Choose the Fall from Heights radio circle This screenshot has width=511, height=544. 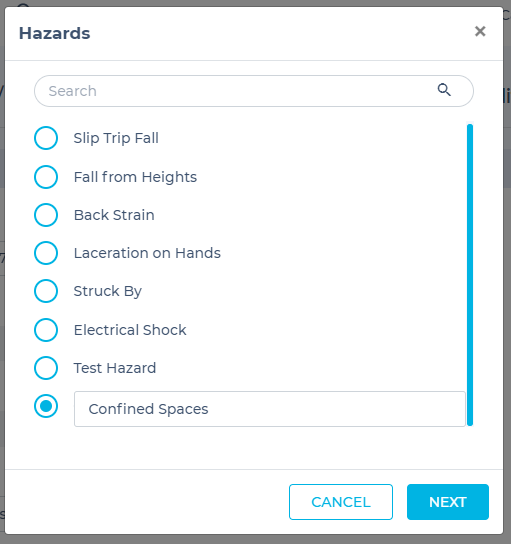tap(46, 177)
